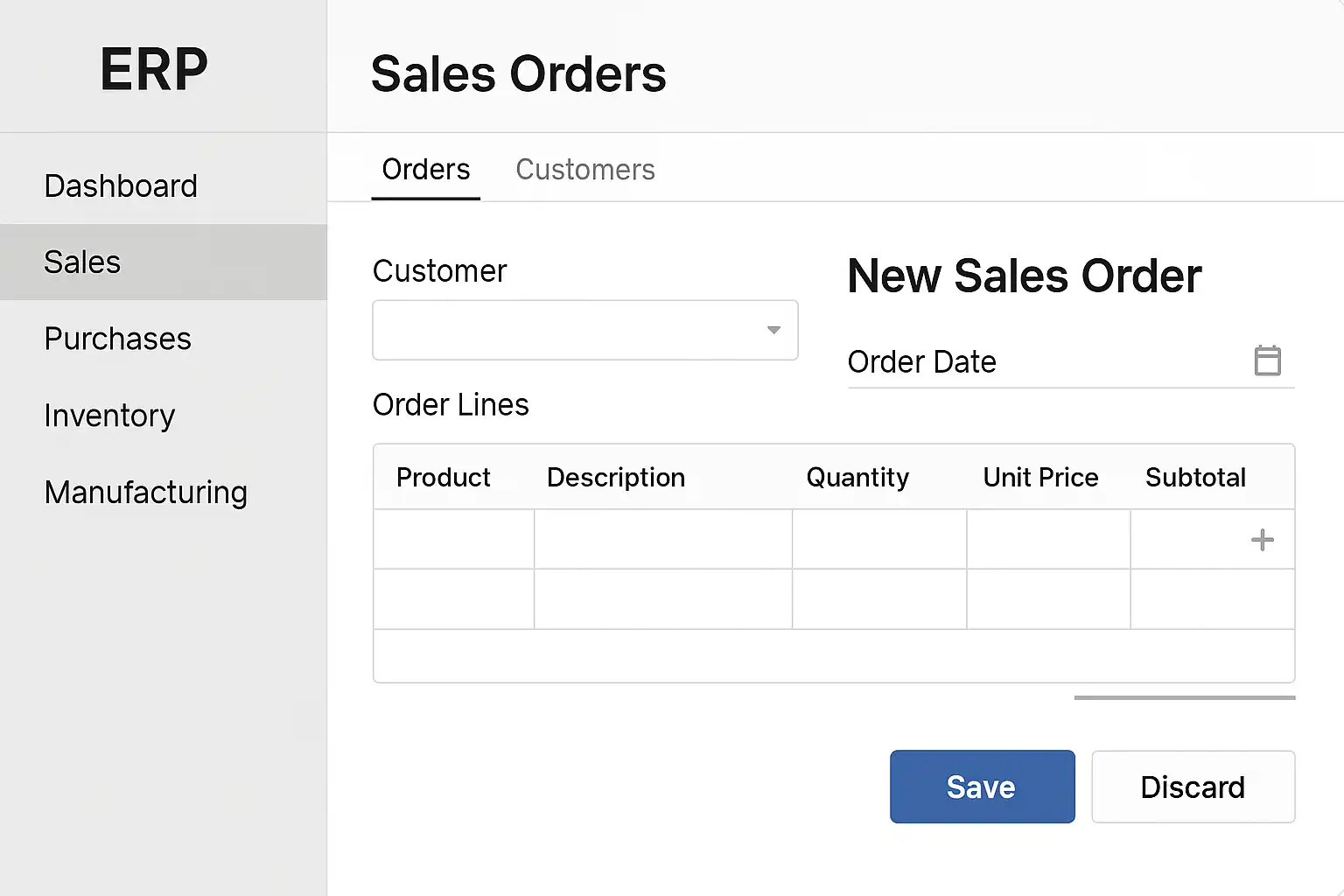
Task: Go to Purchases in the sidebar
Action: pos(117,339)
